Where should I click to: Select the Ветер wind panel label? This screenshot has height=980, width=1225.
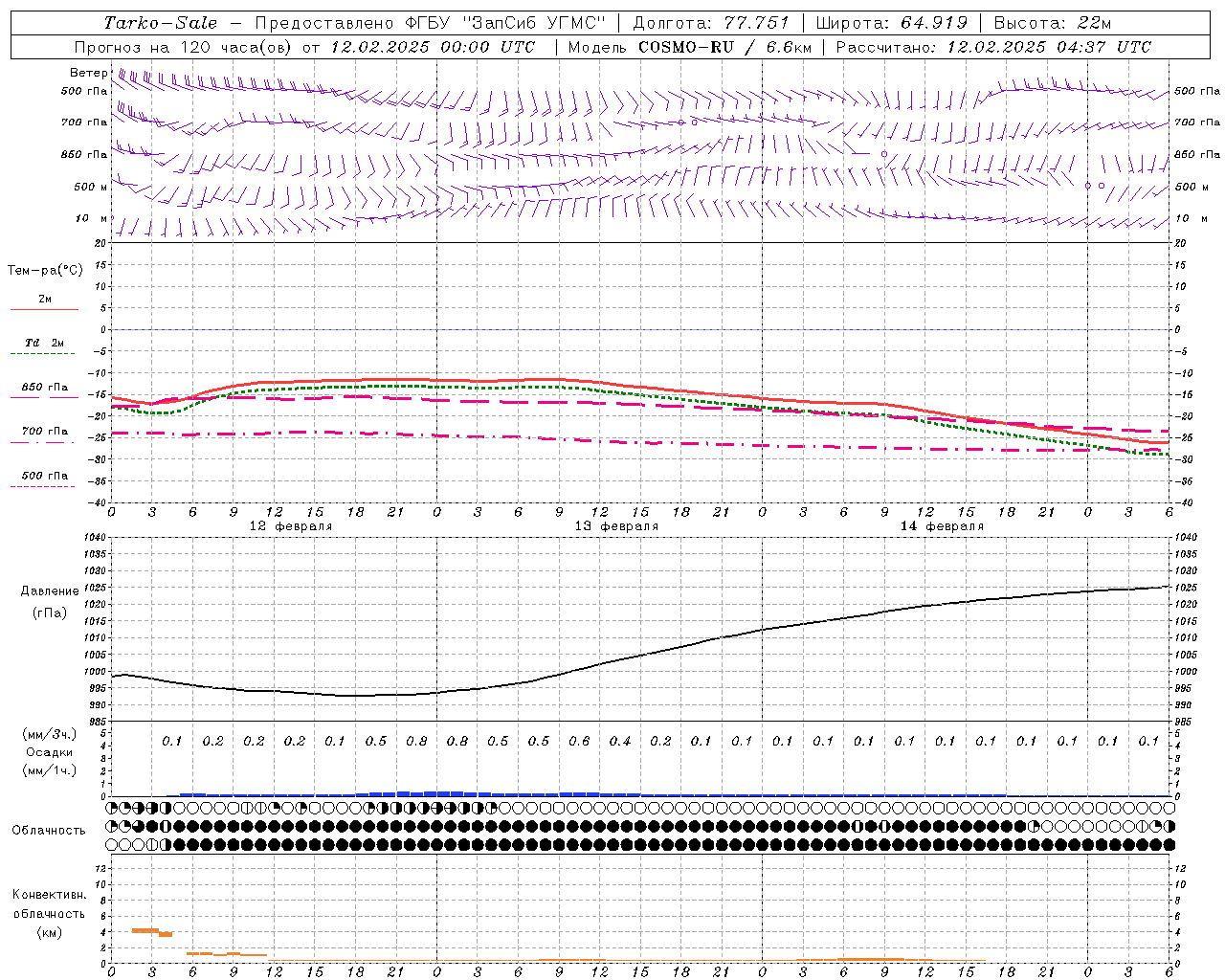[x=89, y=73]
